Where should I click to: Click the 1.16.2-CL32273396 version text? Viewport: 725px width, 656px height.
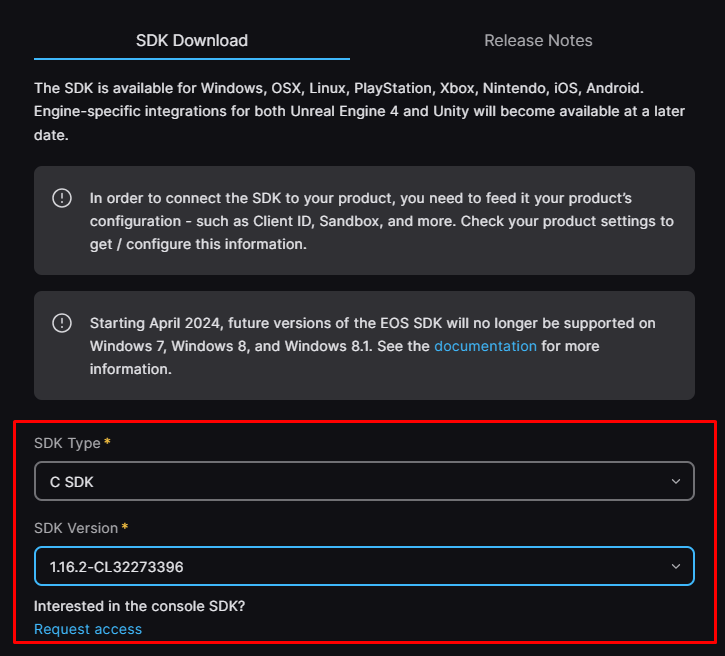click(116, 567)
